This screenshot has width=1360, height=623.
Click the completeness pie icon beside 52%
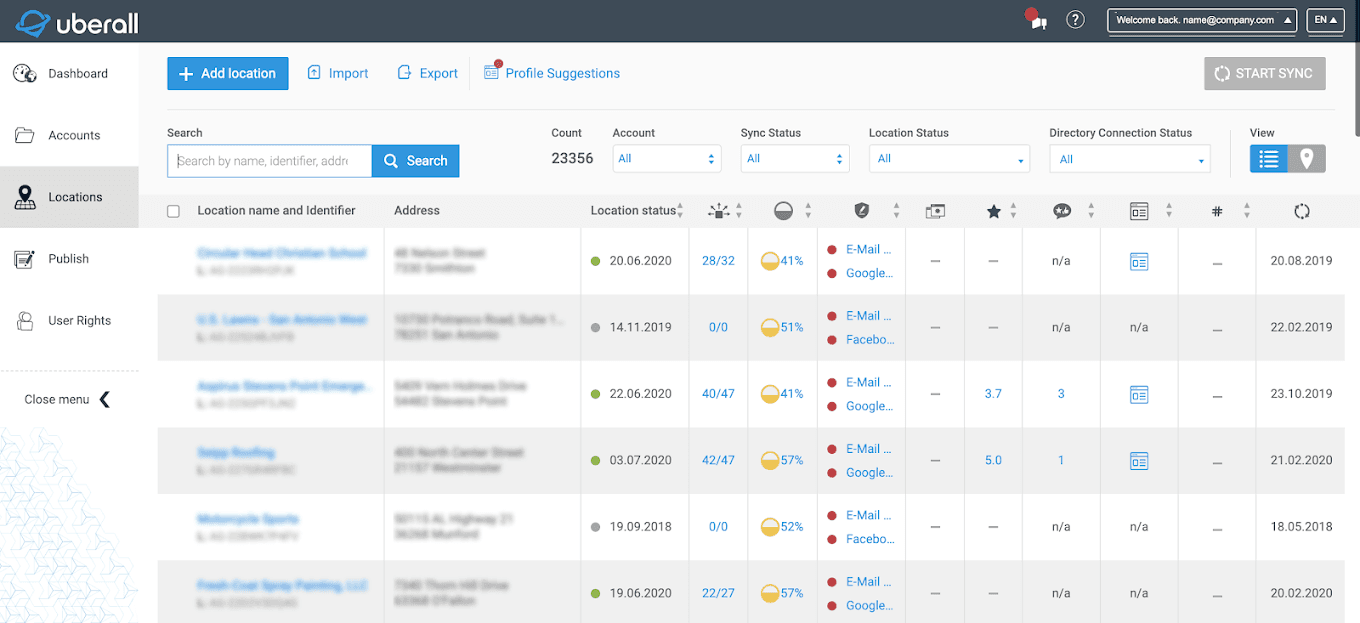(770, 527)
